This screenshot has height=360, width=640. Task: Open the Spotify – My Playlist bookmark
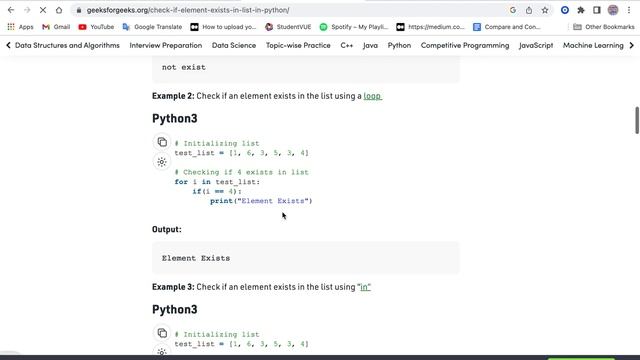(x=353, y=27)
